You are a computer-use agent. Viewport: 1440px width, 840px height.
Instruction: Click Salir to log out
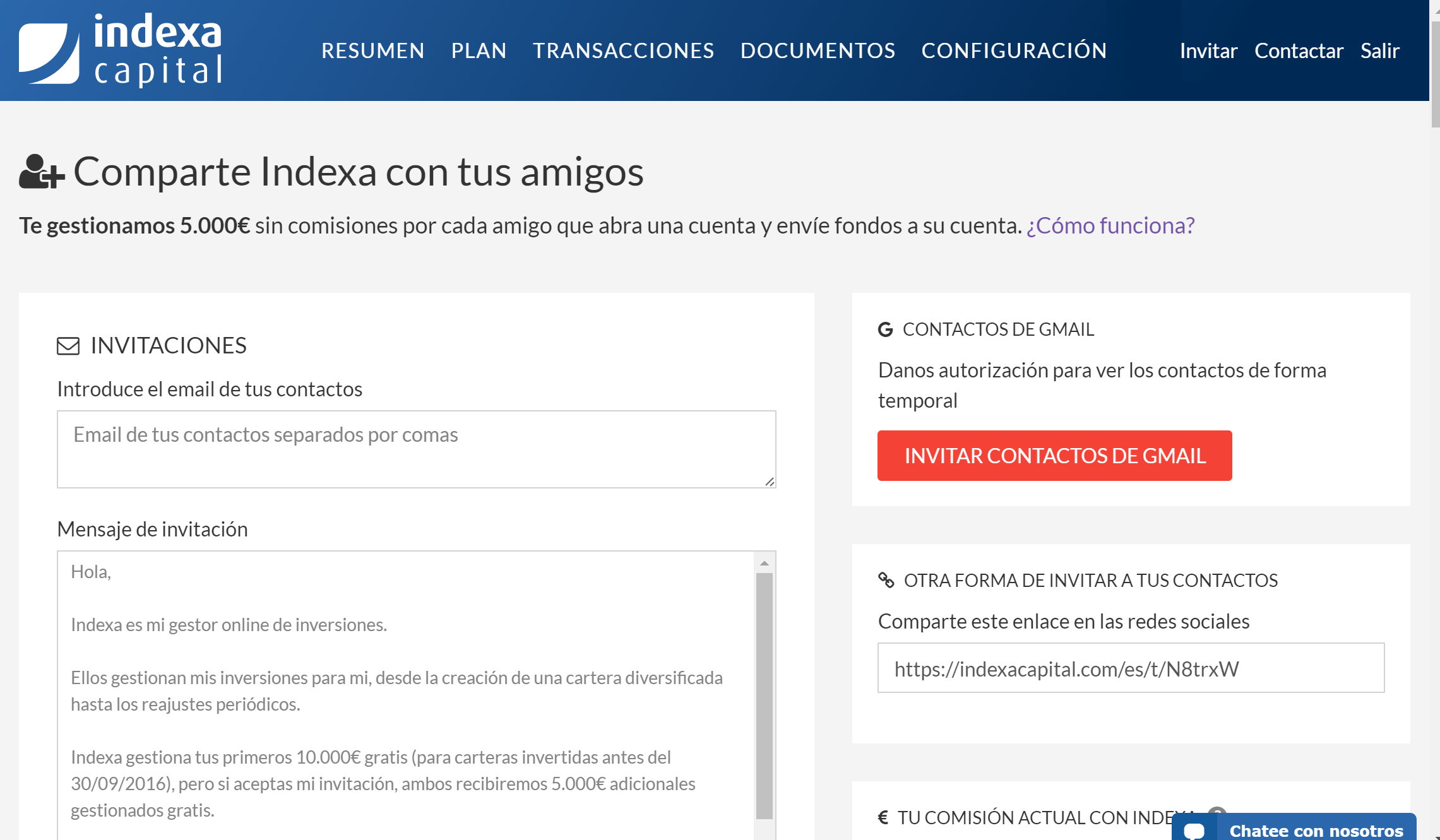1379,50
